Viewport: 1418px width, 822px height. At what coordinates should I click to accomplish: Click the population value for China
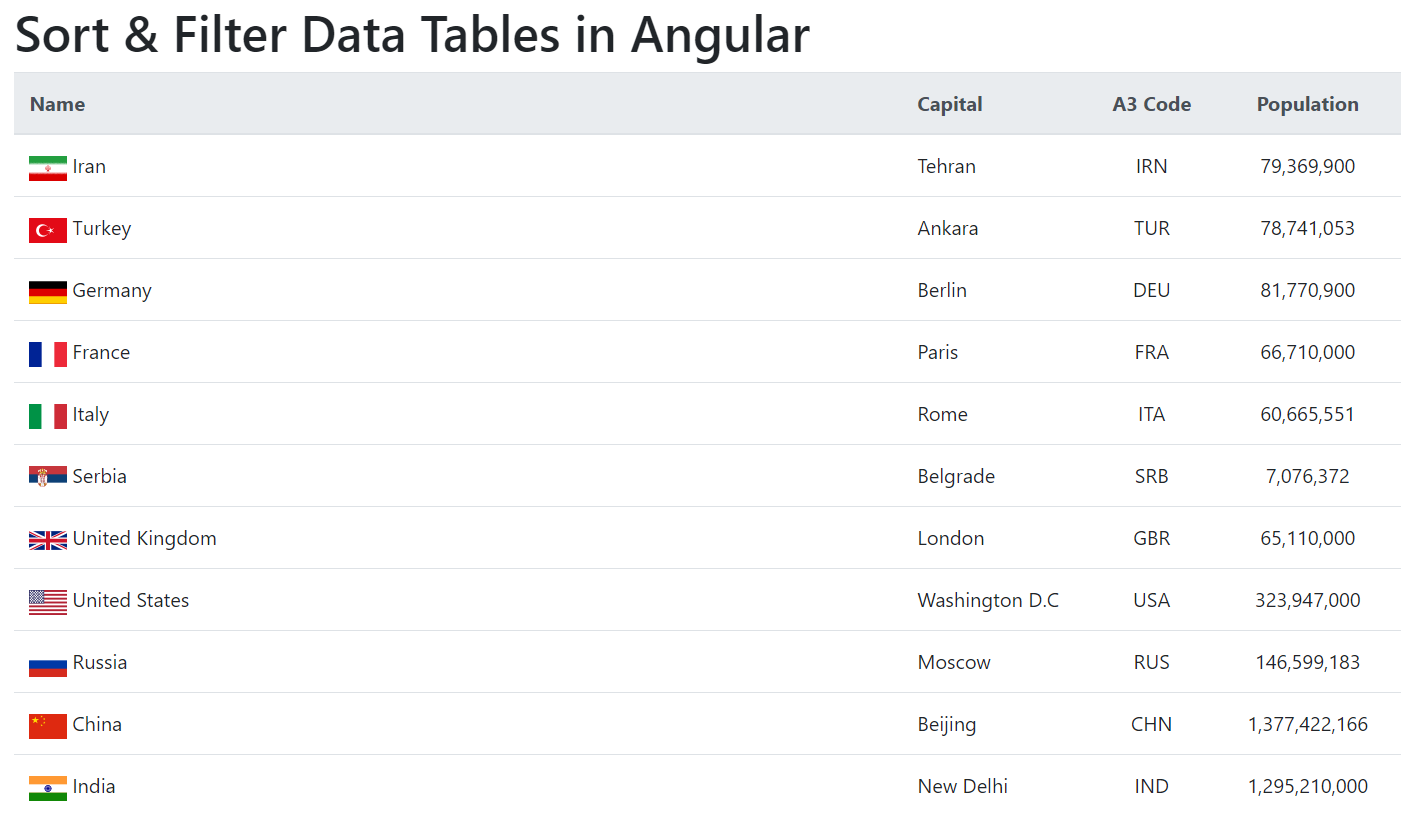tap(1307, 724)
